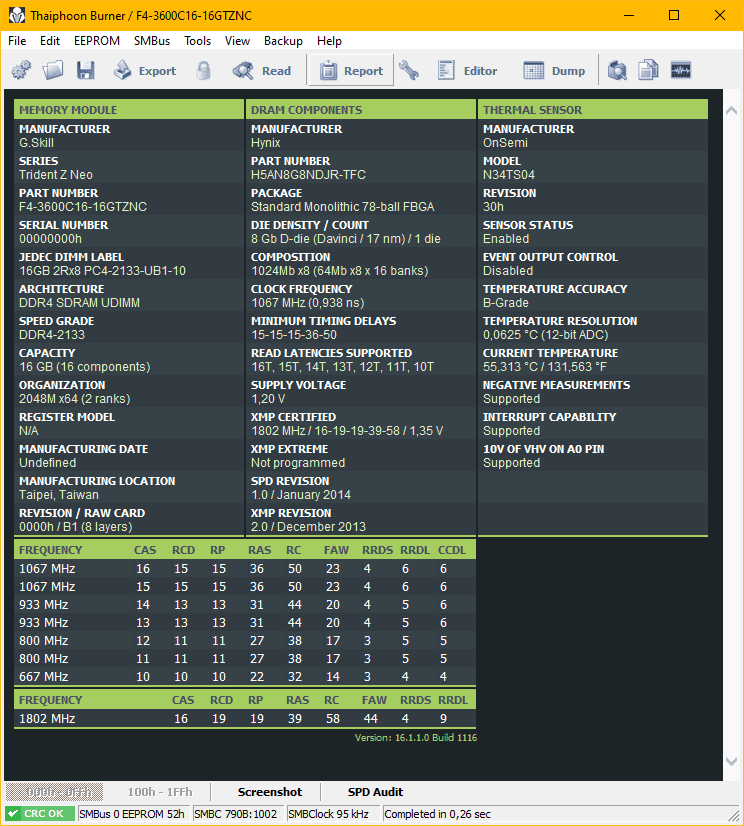Click the 15-15-15-36-50 minimum timing delays
744x826 pixels.
pyautogui.click(x=293, y=335)
